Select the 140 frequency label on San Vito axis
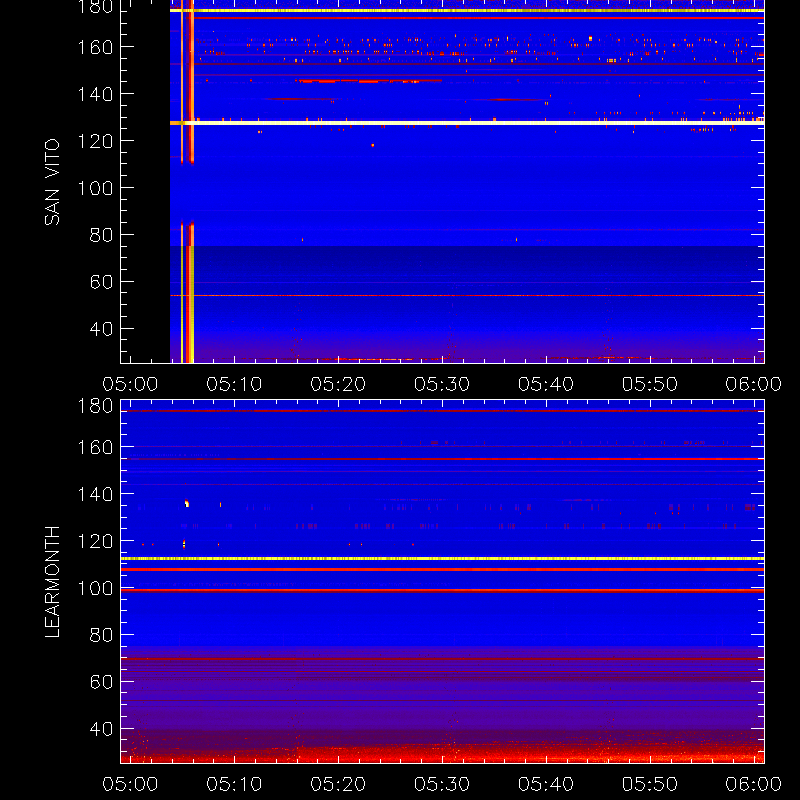The width and height of the screenshot is (800, 800). click(95, 94)
